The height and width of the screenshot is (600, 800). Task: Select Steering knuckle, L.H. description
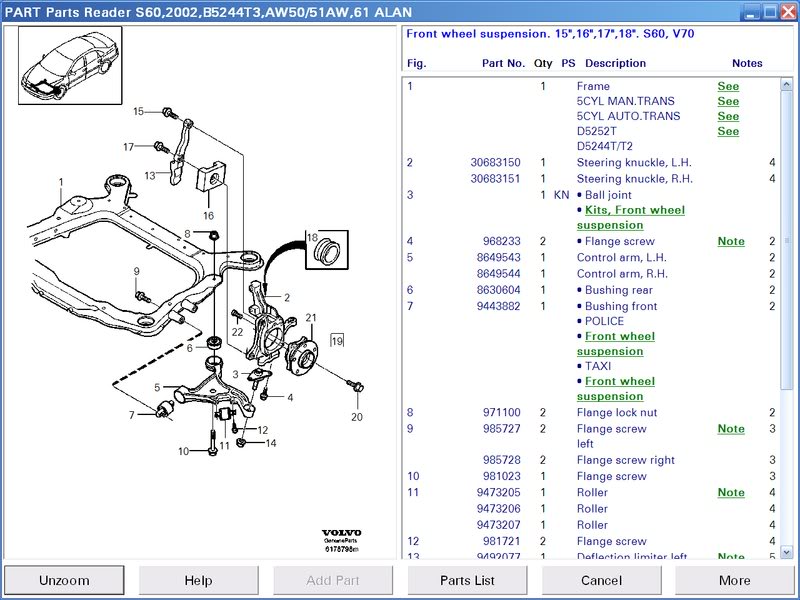(634, 162)
